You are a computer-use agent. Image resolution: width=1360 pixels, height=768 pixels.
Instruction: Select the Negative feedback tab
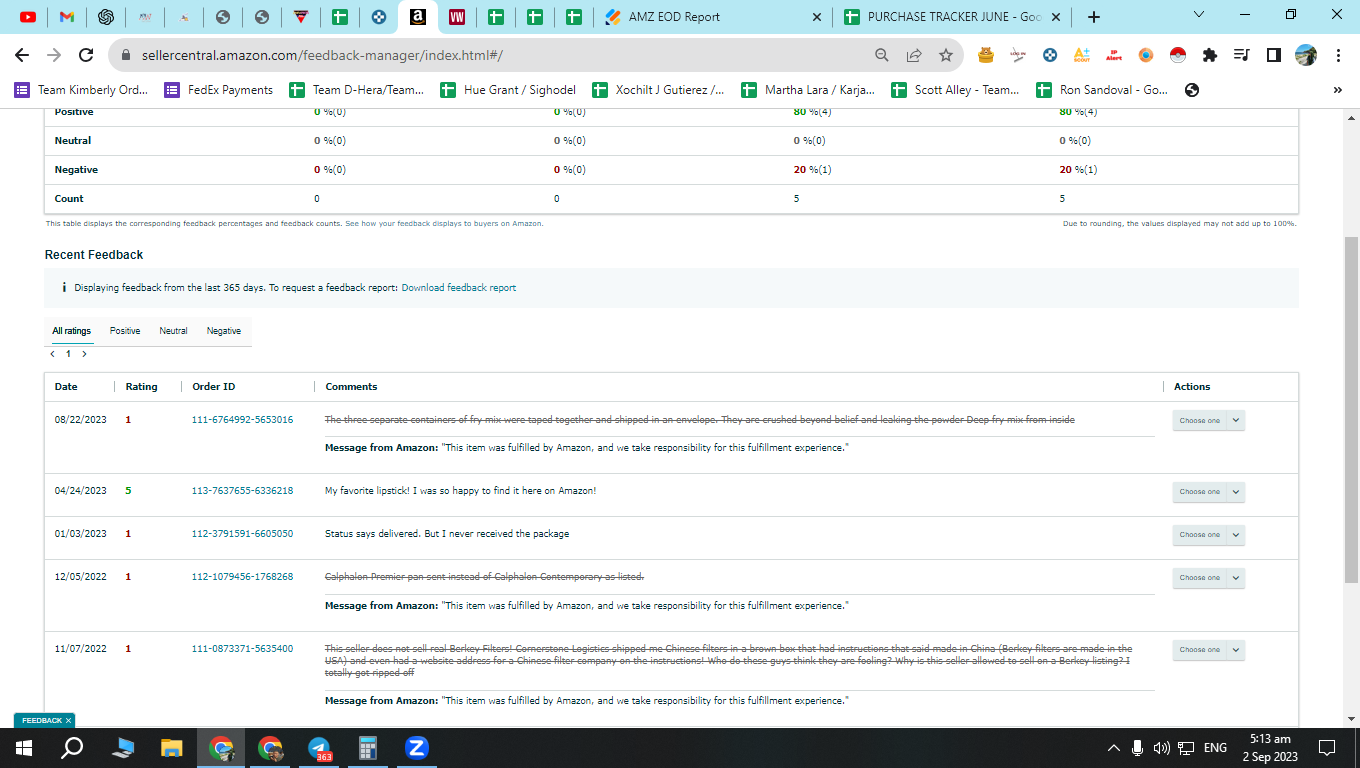tap(224, 331)
